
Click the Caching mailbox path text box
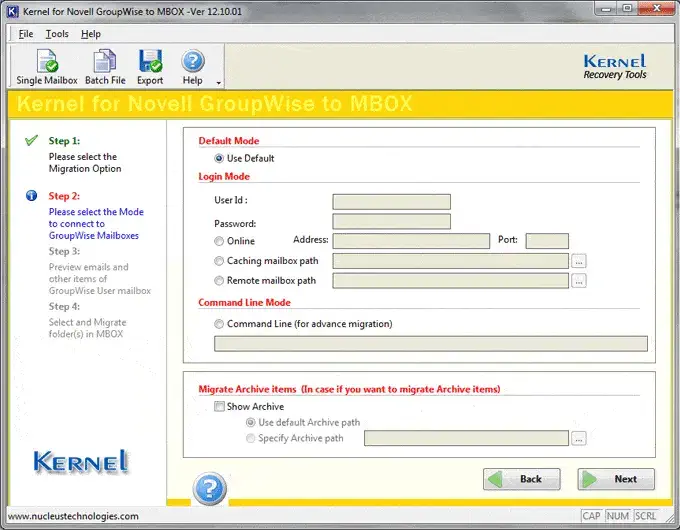coord(451,261)
